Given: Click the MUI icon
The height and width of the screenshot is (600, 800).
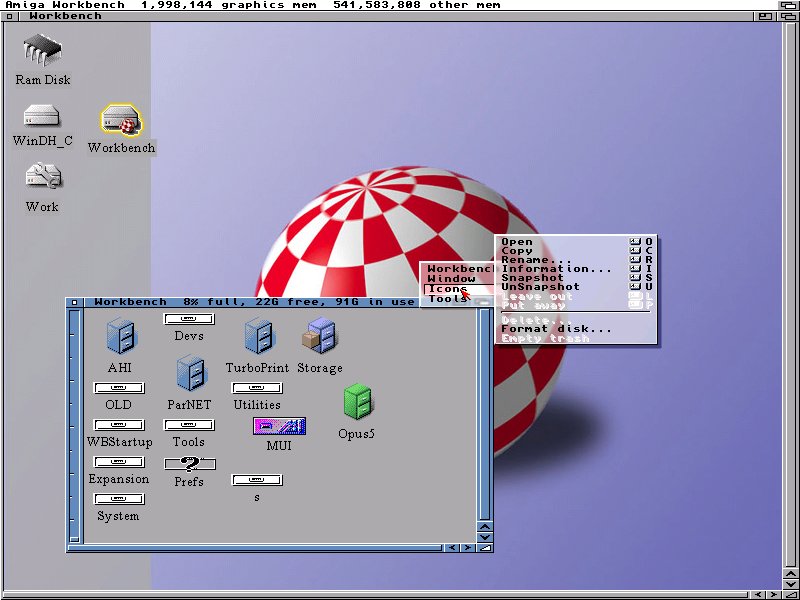Looking at the screenshot, I should tap(280, 427).
